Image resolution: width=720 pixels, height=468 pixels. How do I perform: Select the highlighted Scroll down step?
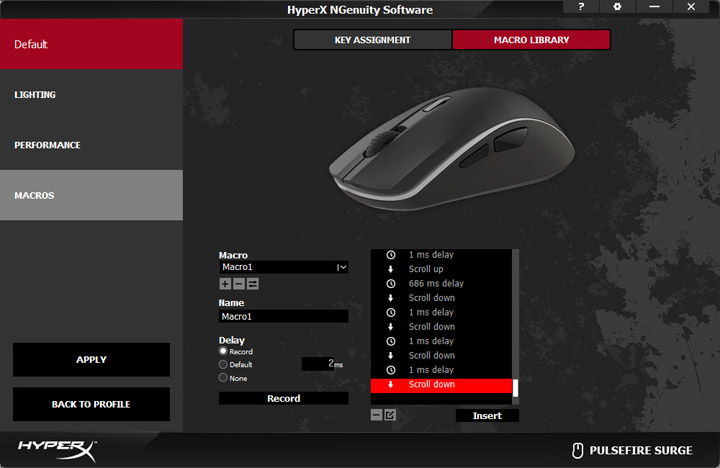pyautogui.click(x=441, y=384)
